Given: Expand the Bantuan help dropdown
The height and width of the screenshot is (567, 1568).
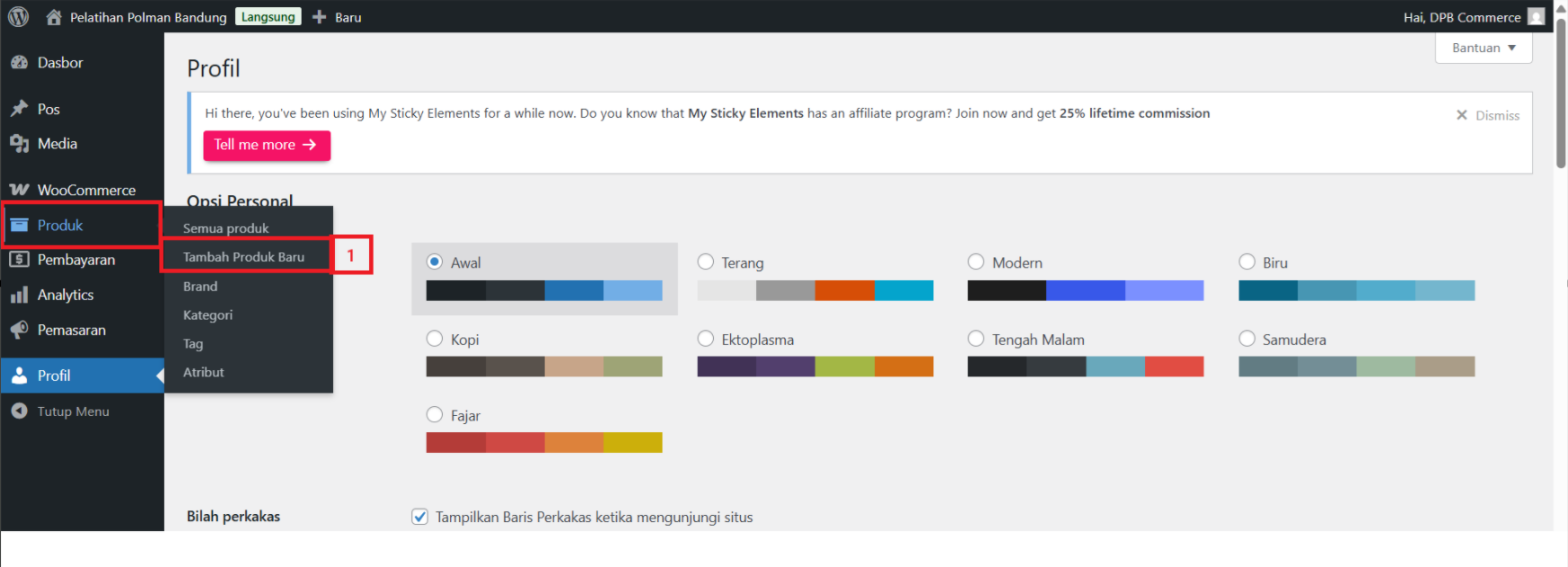Looking at the screenshot, I should coord(1484,48).
